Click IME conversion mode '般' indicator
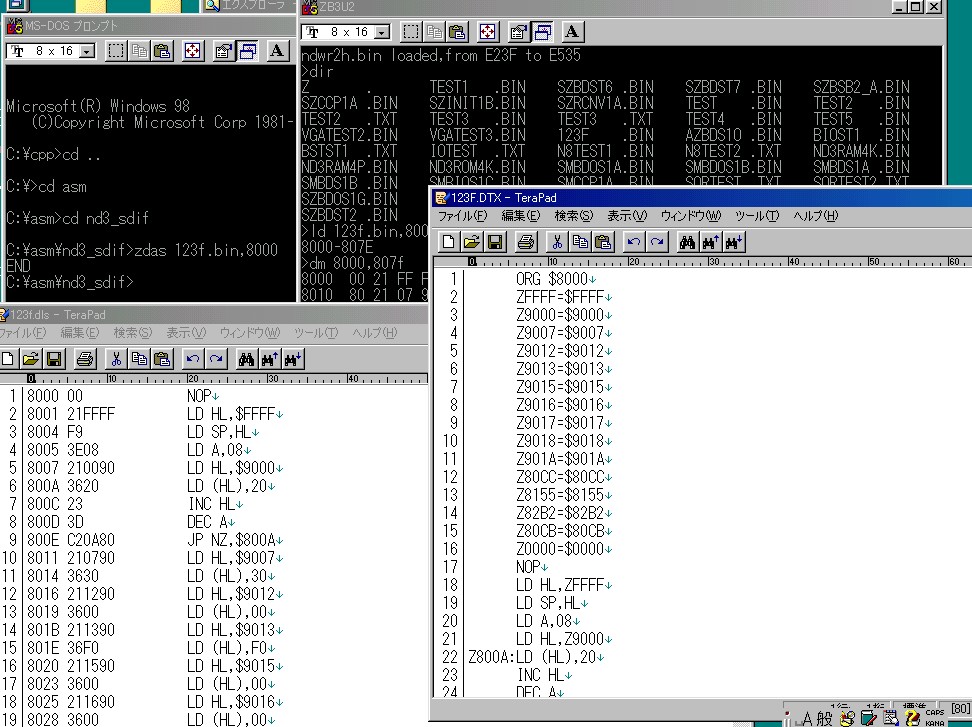972x727 pixels. point(824,719)
